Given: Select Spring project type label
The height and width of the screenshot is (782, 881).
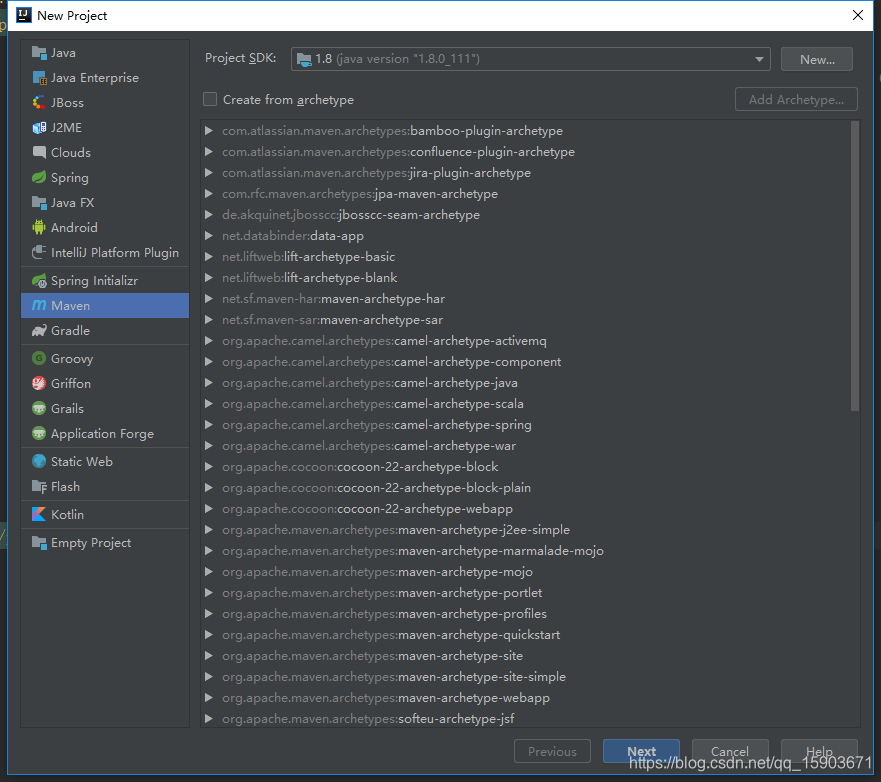Looking at the screenshot, I should click(x=70, y=178).
